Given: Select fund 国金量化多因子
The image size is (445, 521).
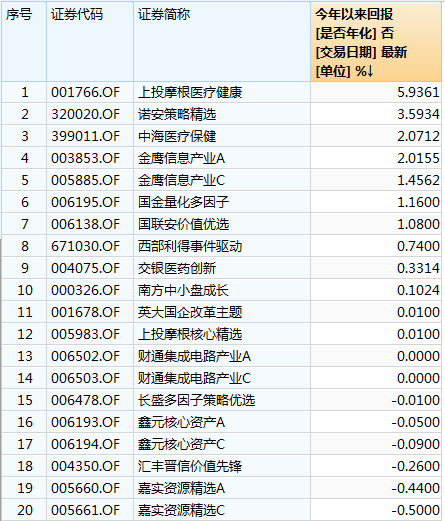Looking at the screenshot, I should point(184,202).
